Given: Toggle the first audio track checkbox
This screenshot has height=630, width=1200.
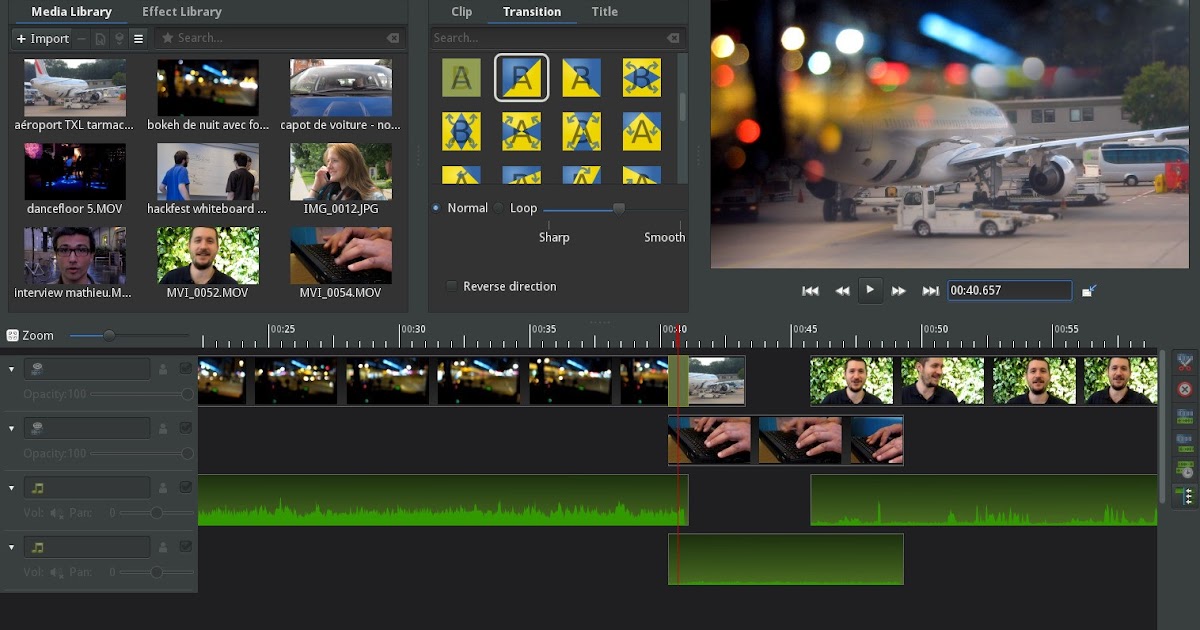Looking at the screenshot, I should pyautogui.click(x=185, y=487).
